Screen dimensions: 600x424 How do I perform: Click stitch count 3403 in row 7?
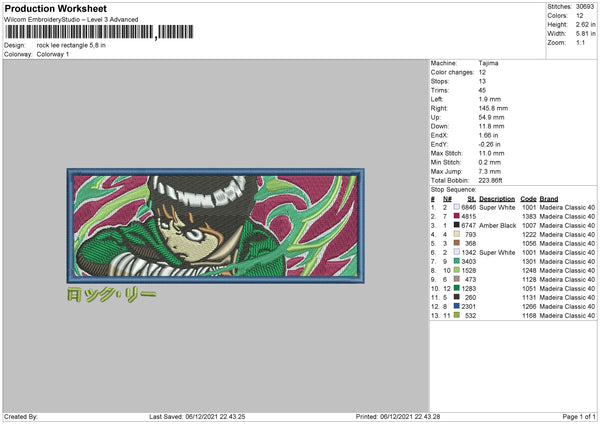(x=469, y=261)
